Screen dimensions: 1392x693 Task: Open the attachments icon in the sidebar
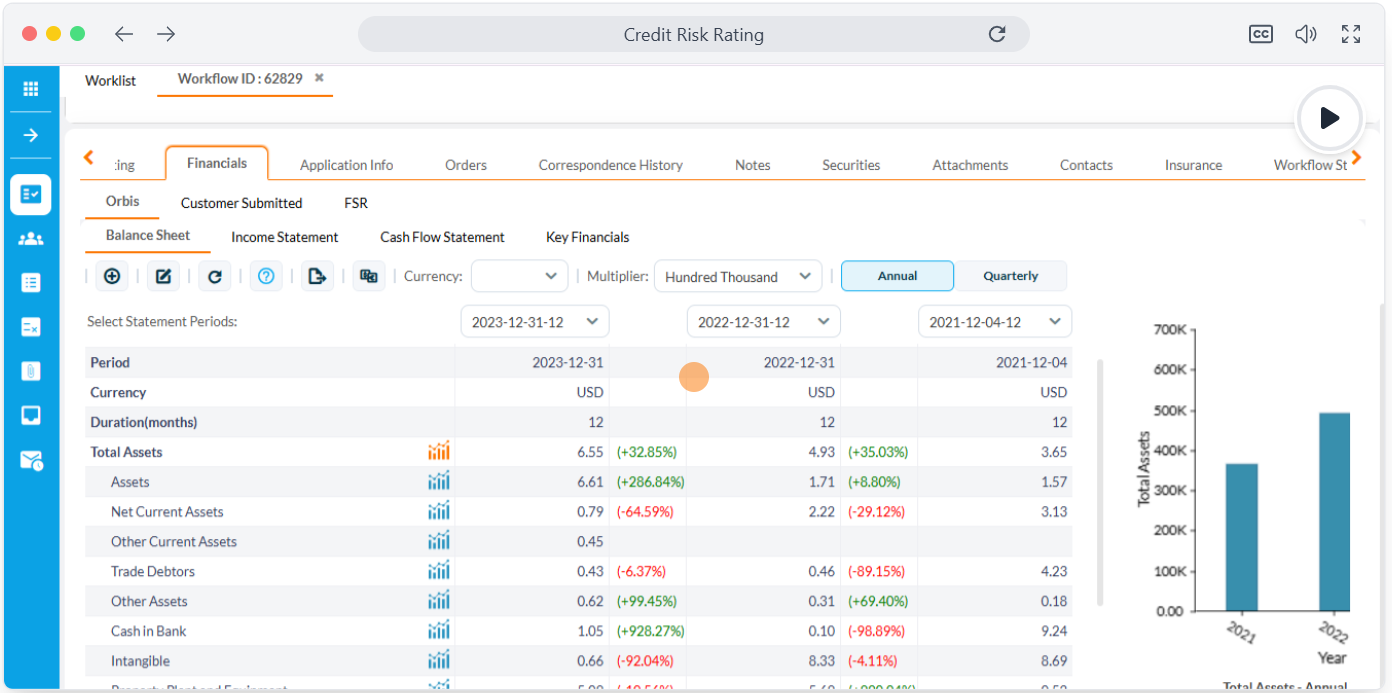coord(31,371)
